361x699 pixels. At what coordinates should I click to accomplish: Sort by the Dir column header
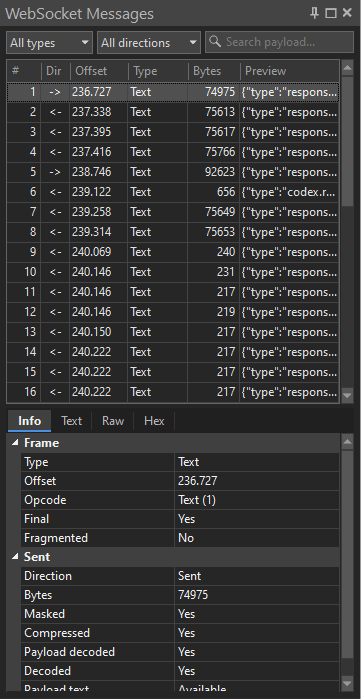pyautogui.click(x=56, y=71)
